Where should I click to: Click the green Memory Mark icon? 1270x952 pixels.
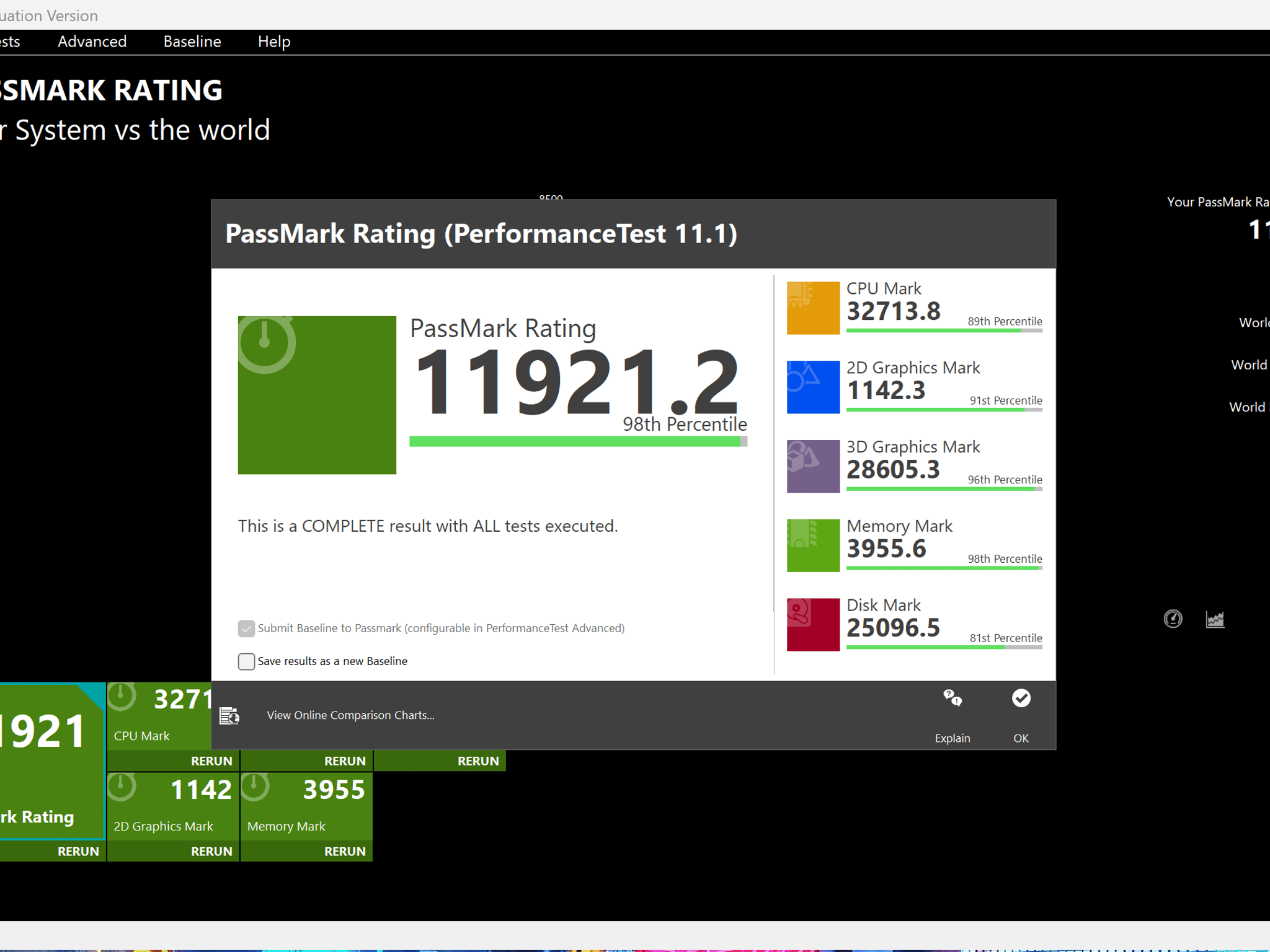point(813,545)
